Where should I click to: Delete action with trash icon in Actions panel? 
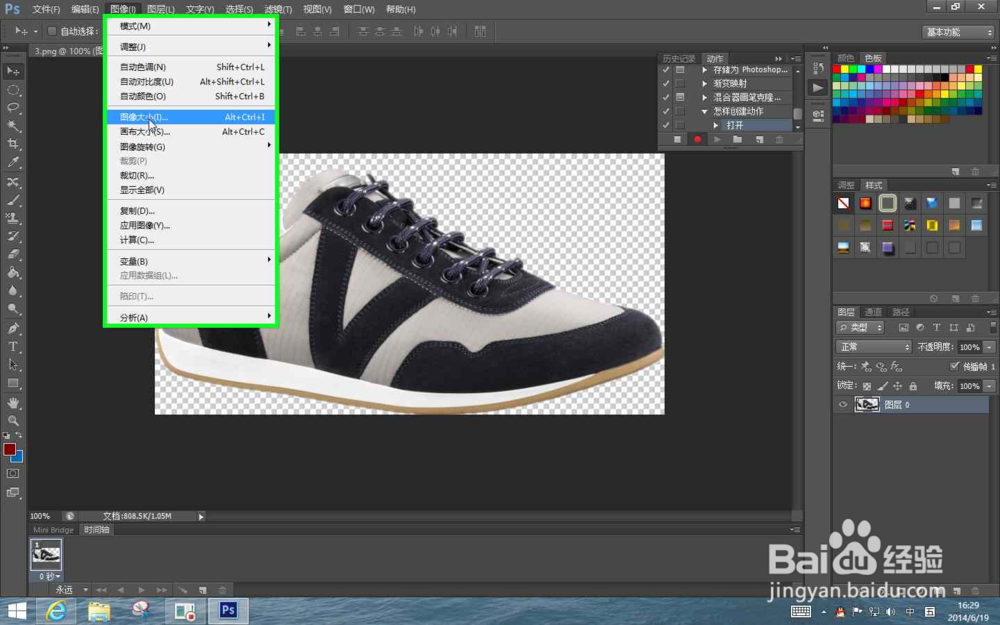pos(779,139)
